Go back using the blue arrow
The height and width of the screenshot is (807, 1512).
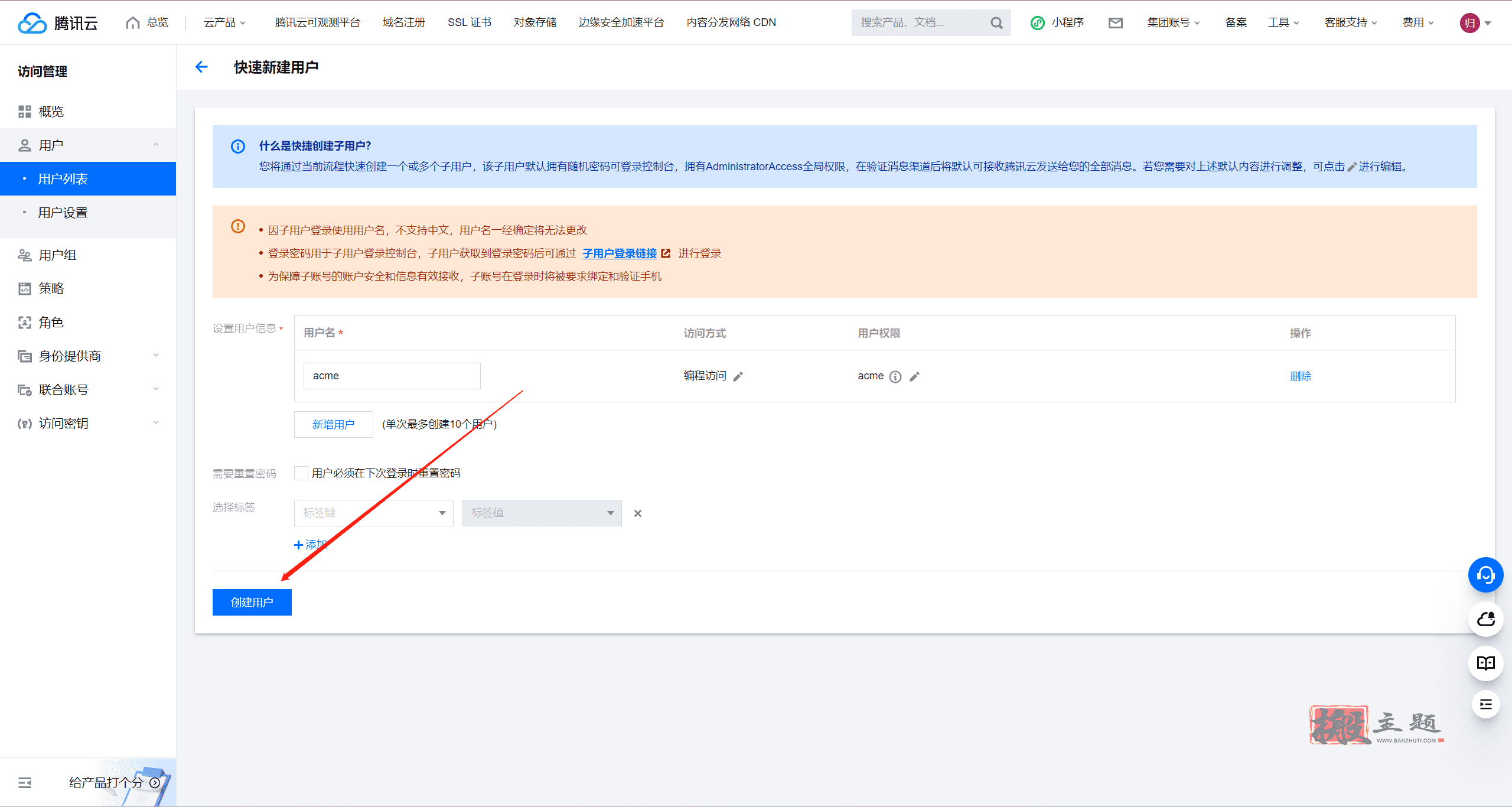pos(201,67)
